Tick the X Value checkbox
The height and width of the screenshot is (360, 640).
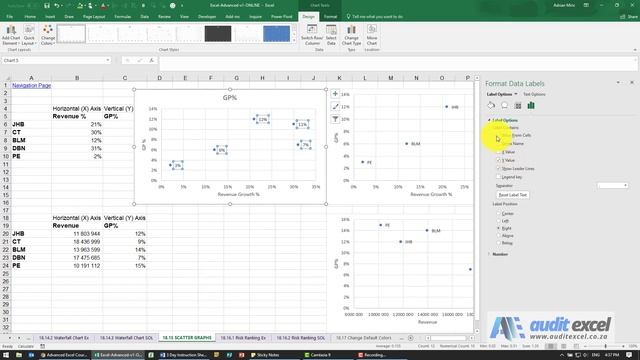coord(498,152)
